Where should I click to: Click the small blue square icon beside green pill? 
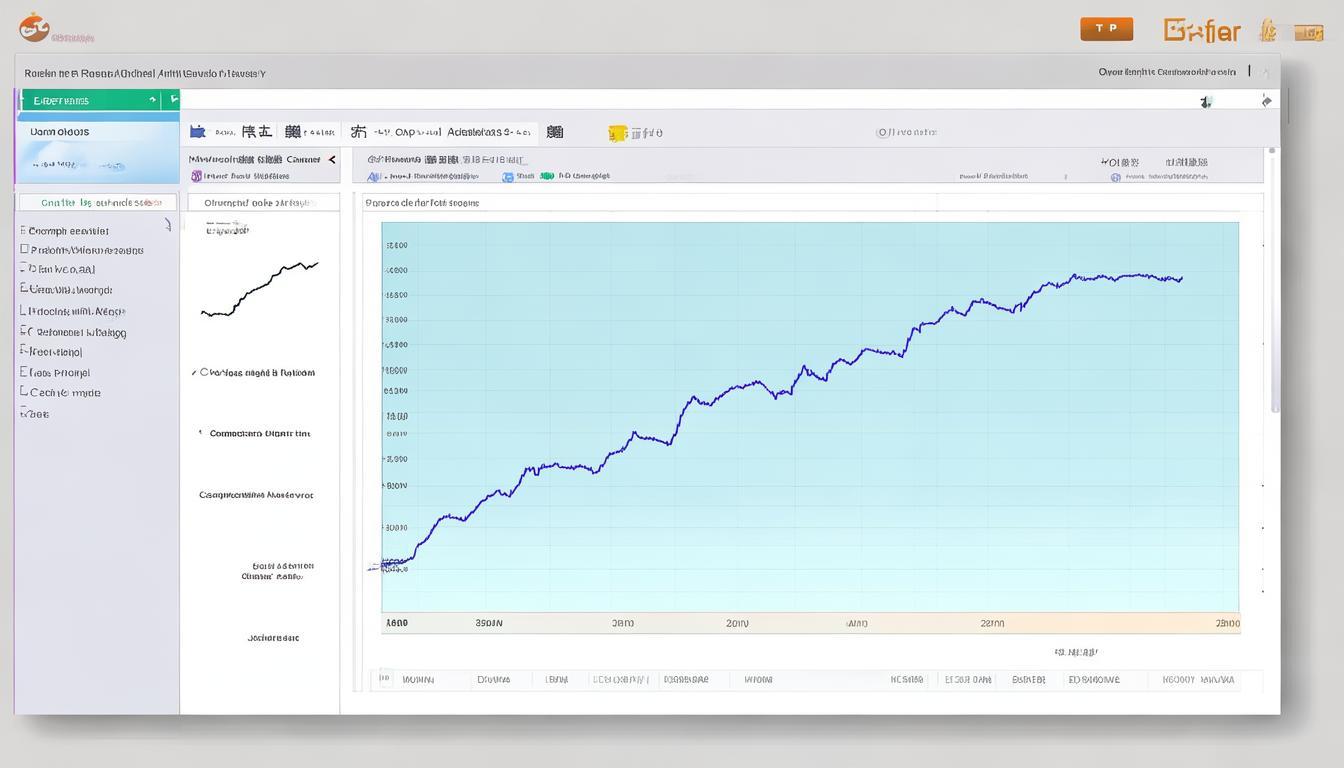tap(508, 176)
